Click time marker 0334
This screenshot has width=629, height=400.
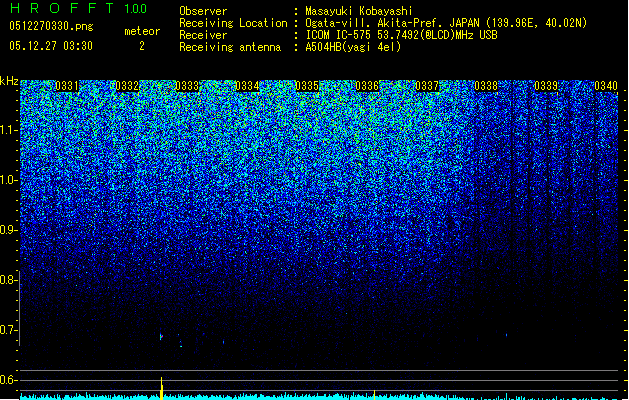click(247, 86)
